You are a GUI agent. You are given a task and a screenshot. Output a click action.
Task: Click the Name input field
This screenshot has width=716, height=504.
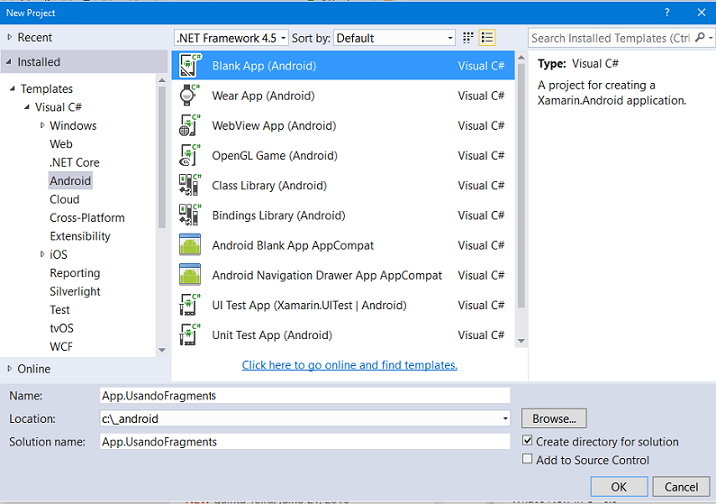(x=305, y=395)
